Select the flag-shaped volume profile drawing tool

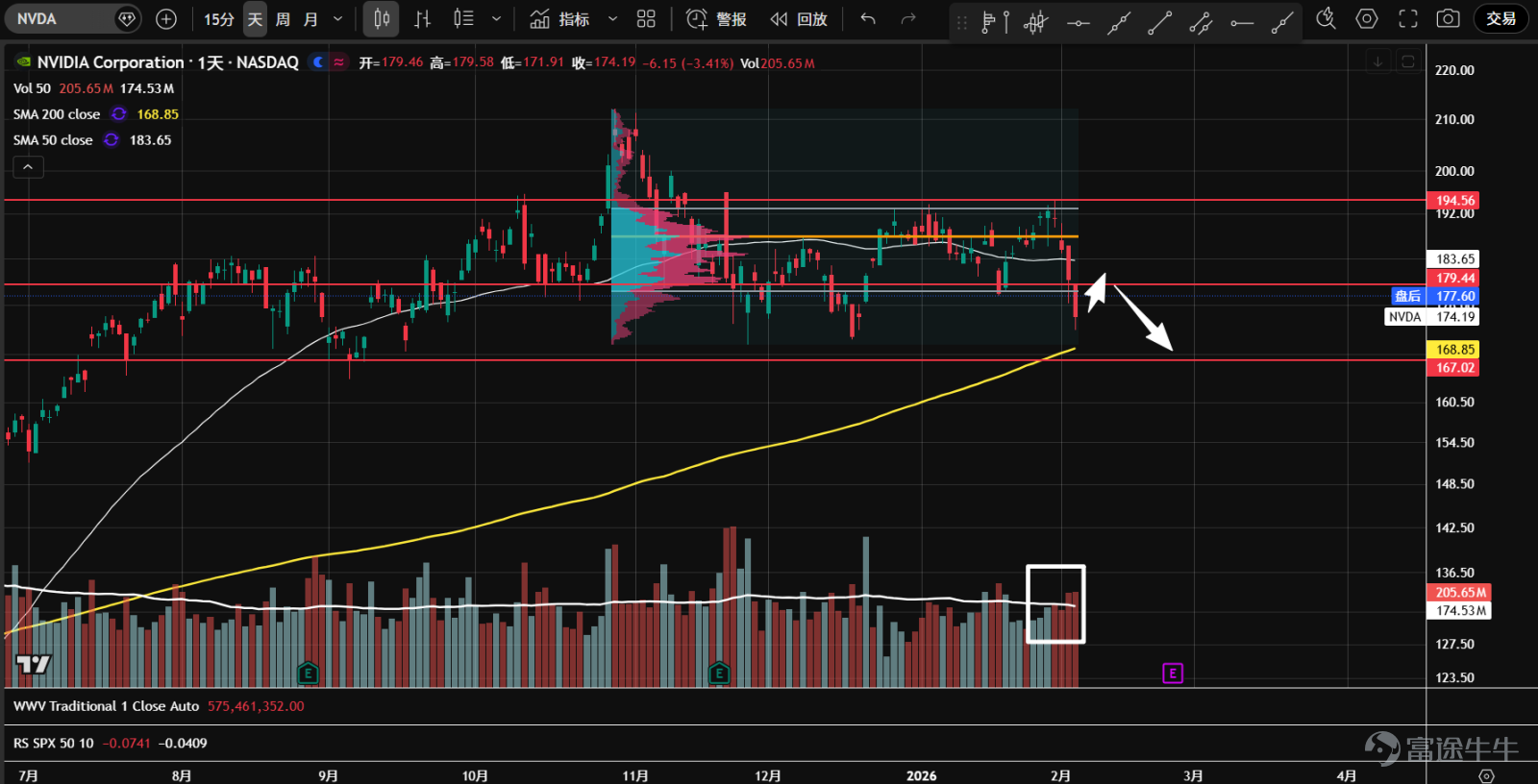click(x=987, y=22)
